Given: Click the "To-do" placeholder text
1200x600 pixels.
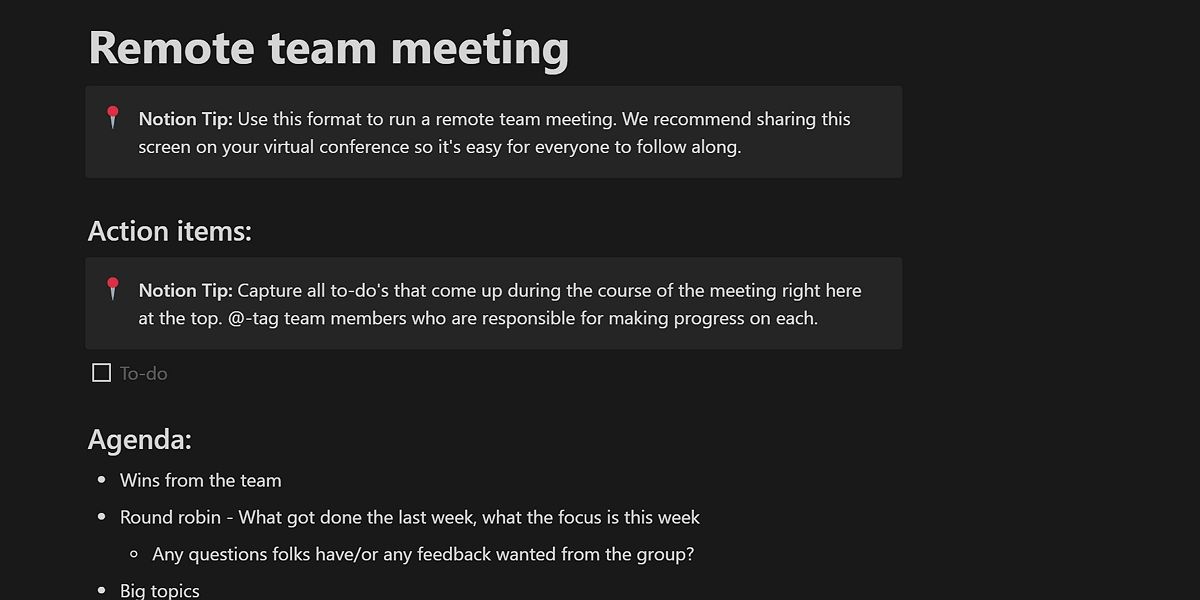Looking at the screenshot, I should tap(143, 373).
